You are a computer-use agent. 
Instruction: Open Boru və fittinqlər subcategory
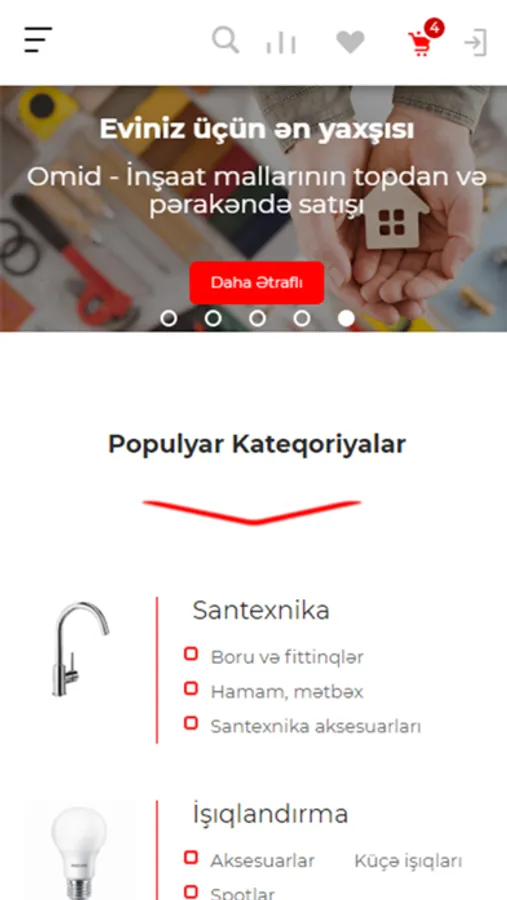(287, 657)
